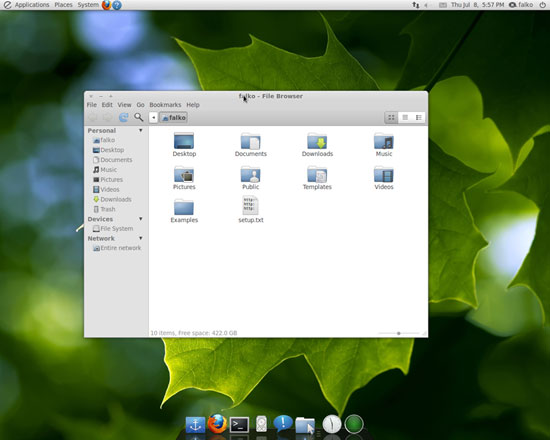
Task: Click the Reload icon in toolbar
Action: pyautogui.click(x=123, y=117)
